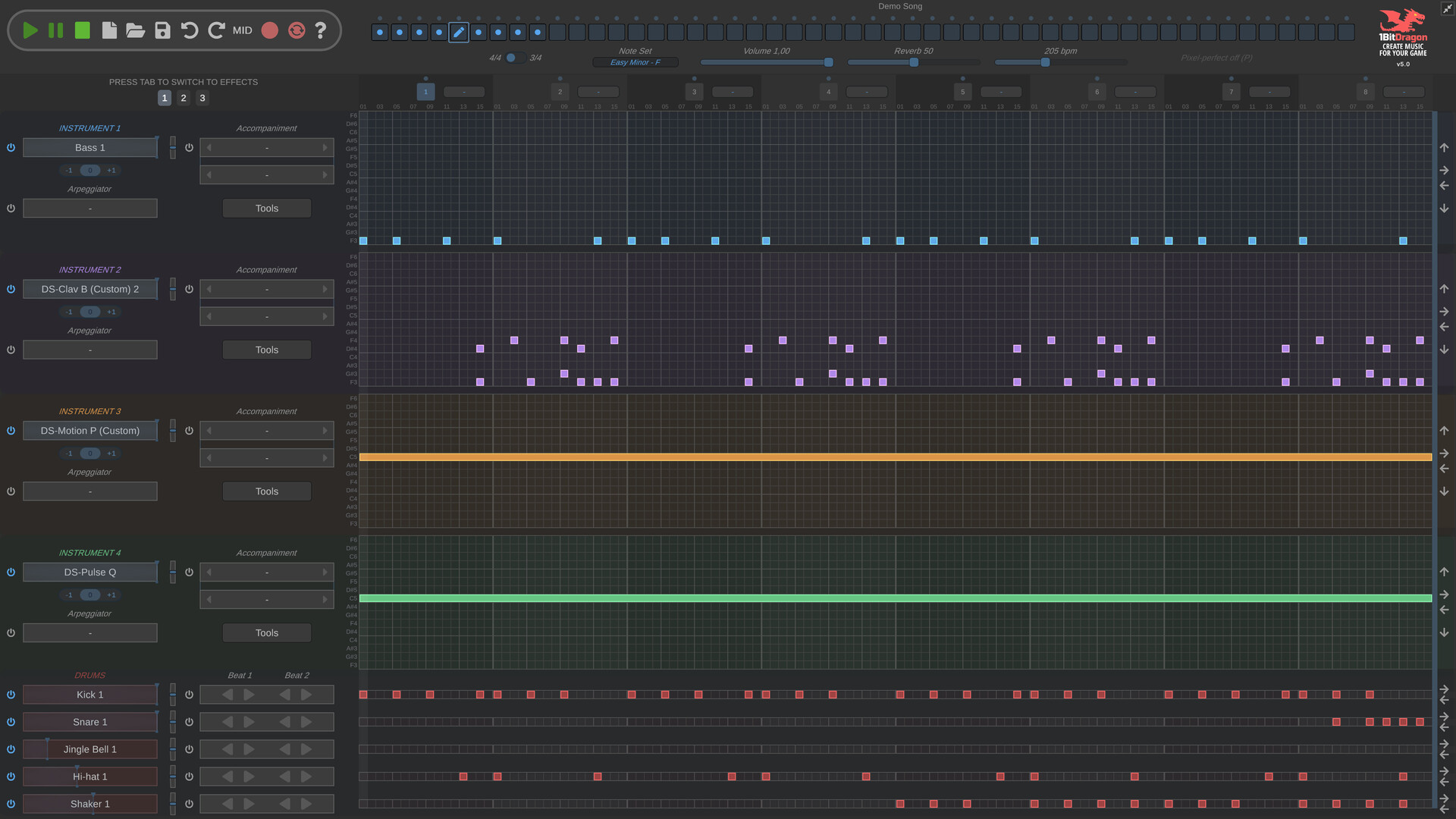
Task: Switch to page tab 1
Action: pyautogui.click(x=165, y=98)
